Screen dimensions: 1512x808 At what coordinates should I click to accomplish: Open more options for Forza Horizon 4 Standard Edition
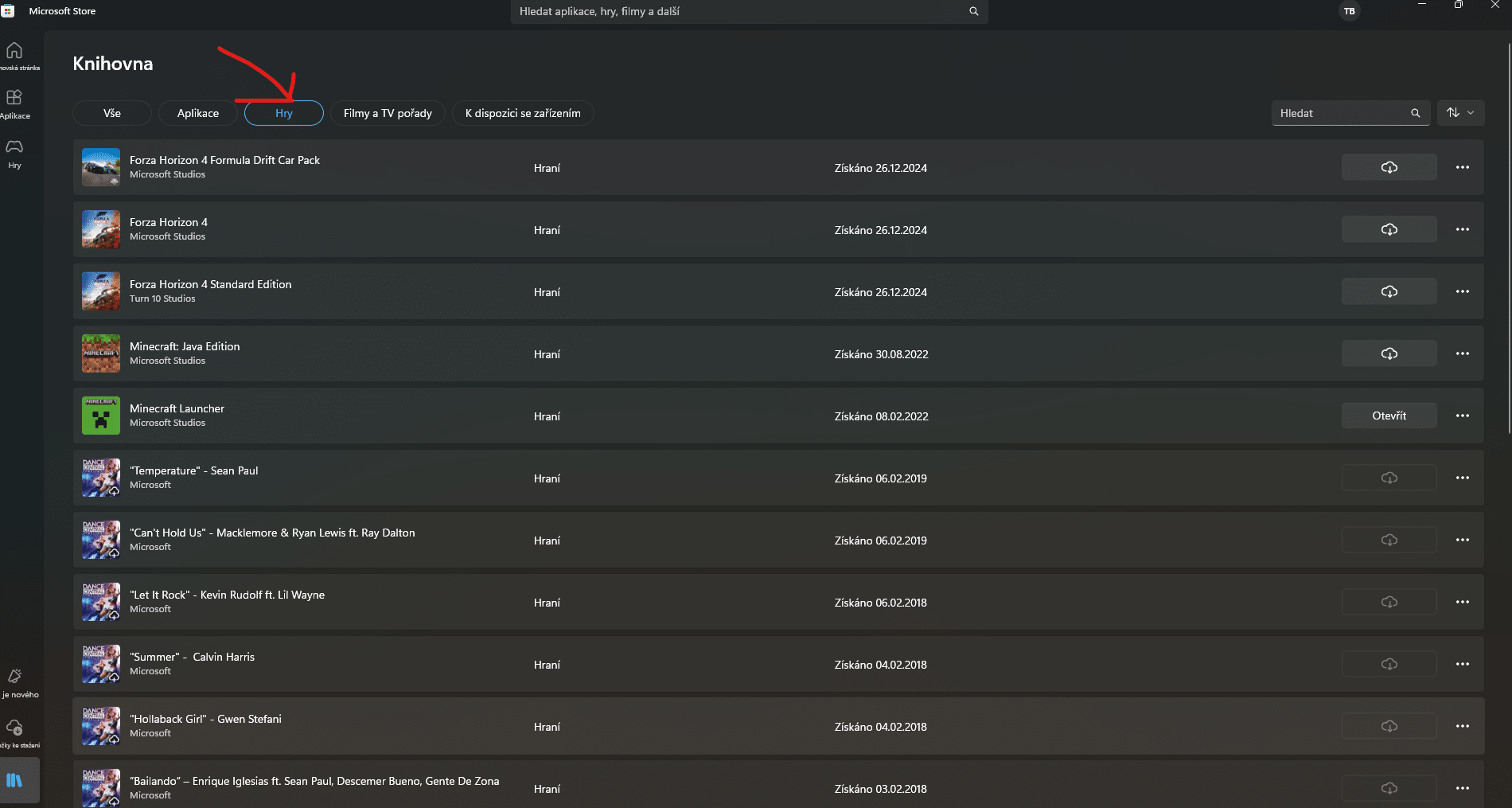click(x=1462, y=291)
